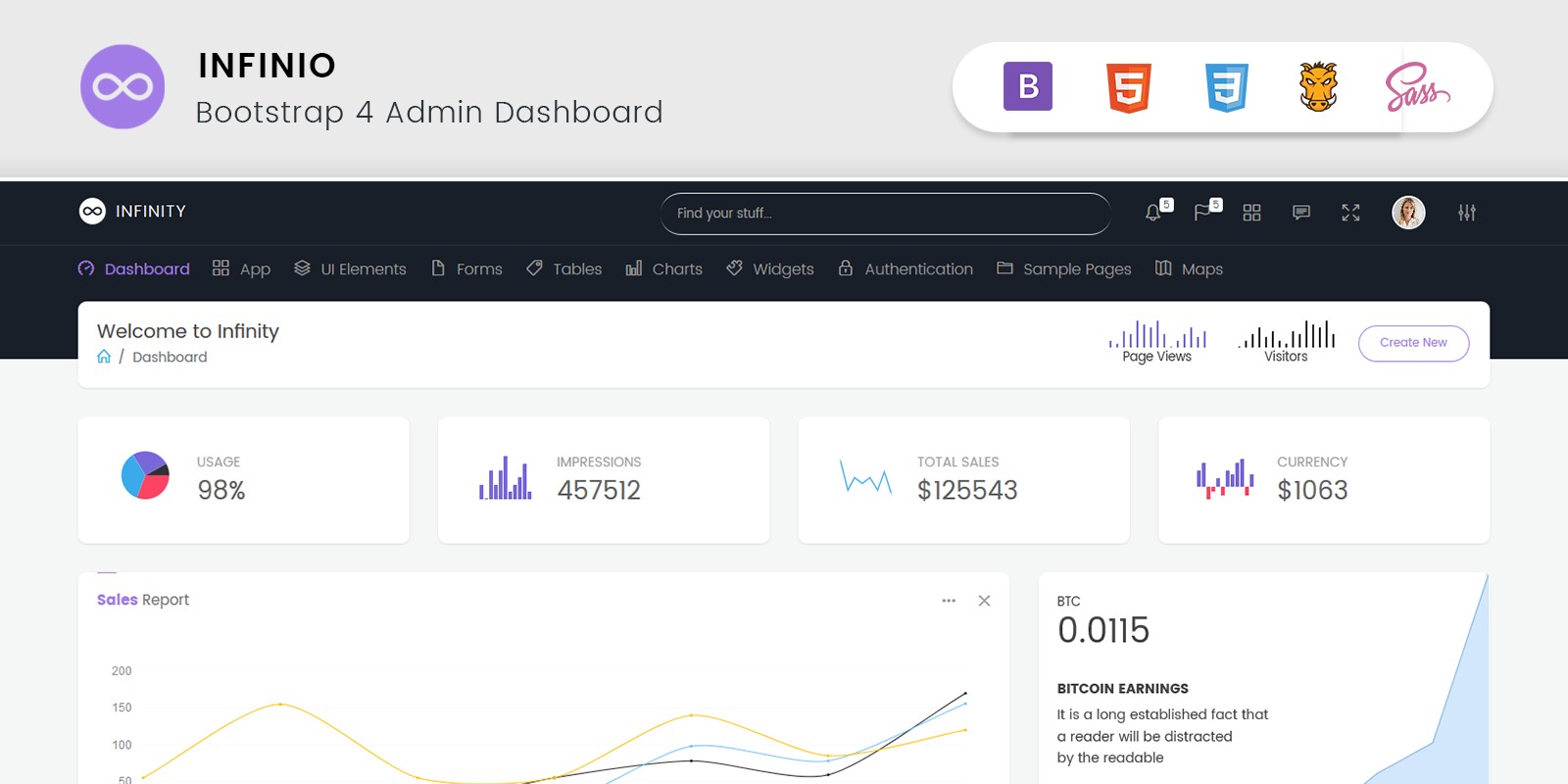Image resolution: width=1568 pixels, height=784 pixels.
Task: Open the chat messages icon
Action: click(x=1301, y=213)
